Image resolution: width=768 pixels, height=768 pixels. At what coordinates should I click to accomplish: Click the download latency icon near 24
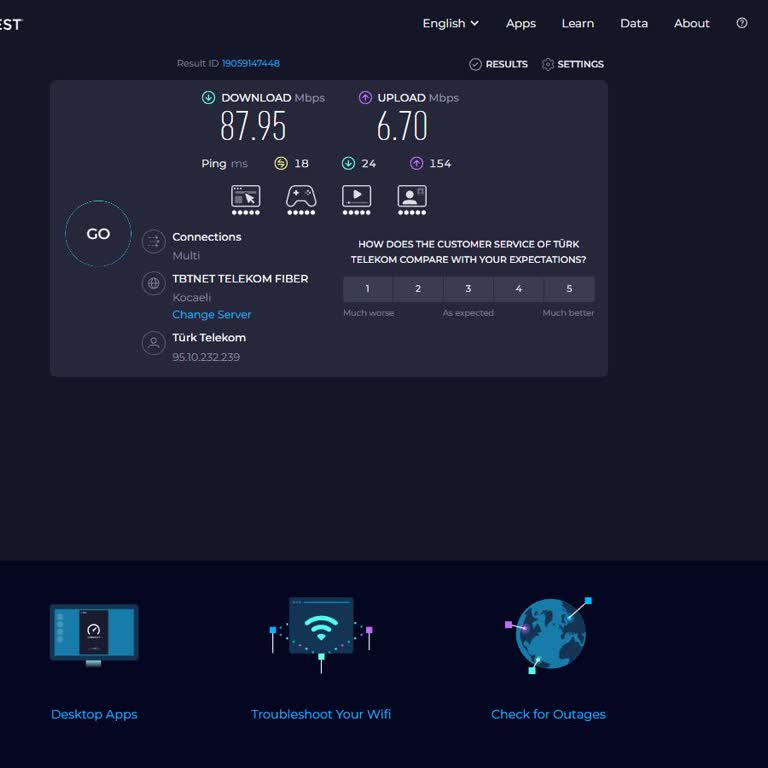pos(348,163)
